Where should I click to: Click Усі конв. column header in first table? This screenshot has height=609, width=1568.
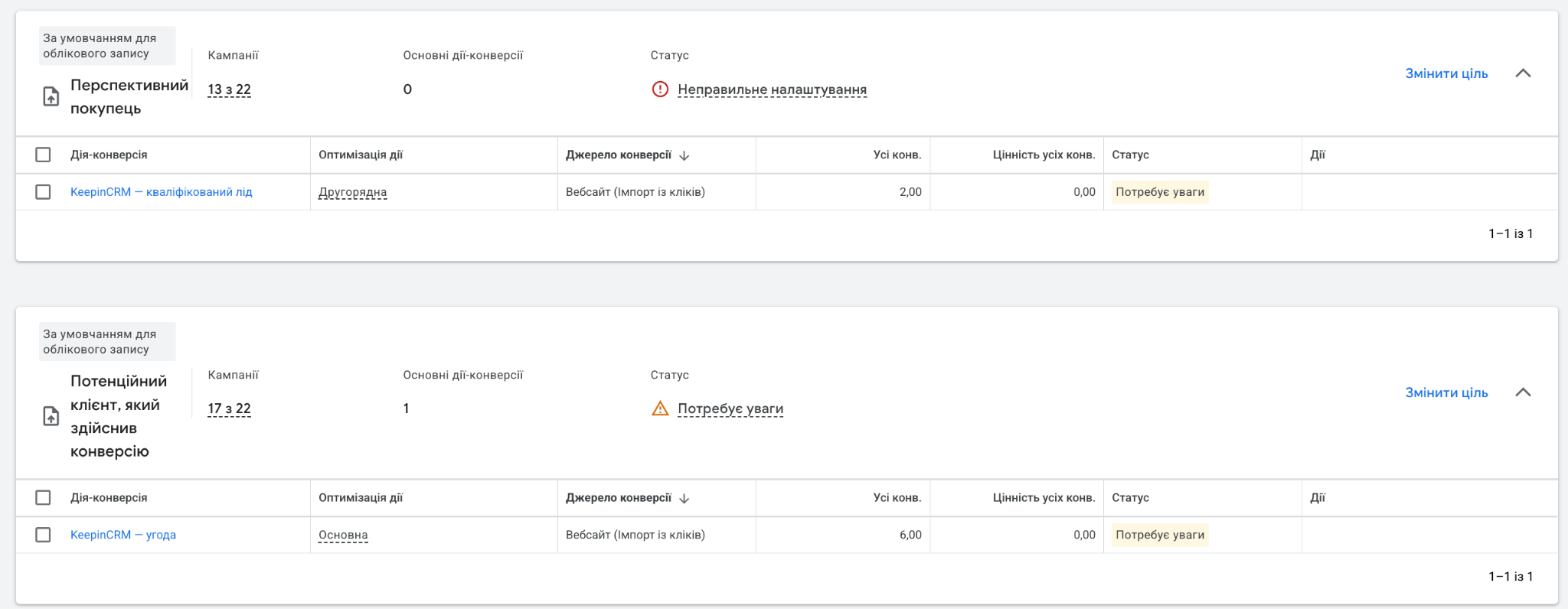897,155
